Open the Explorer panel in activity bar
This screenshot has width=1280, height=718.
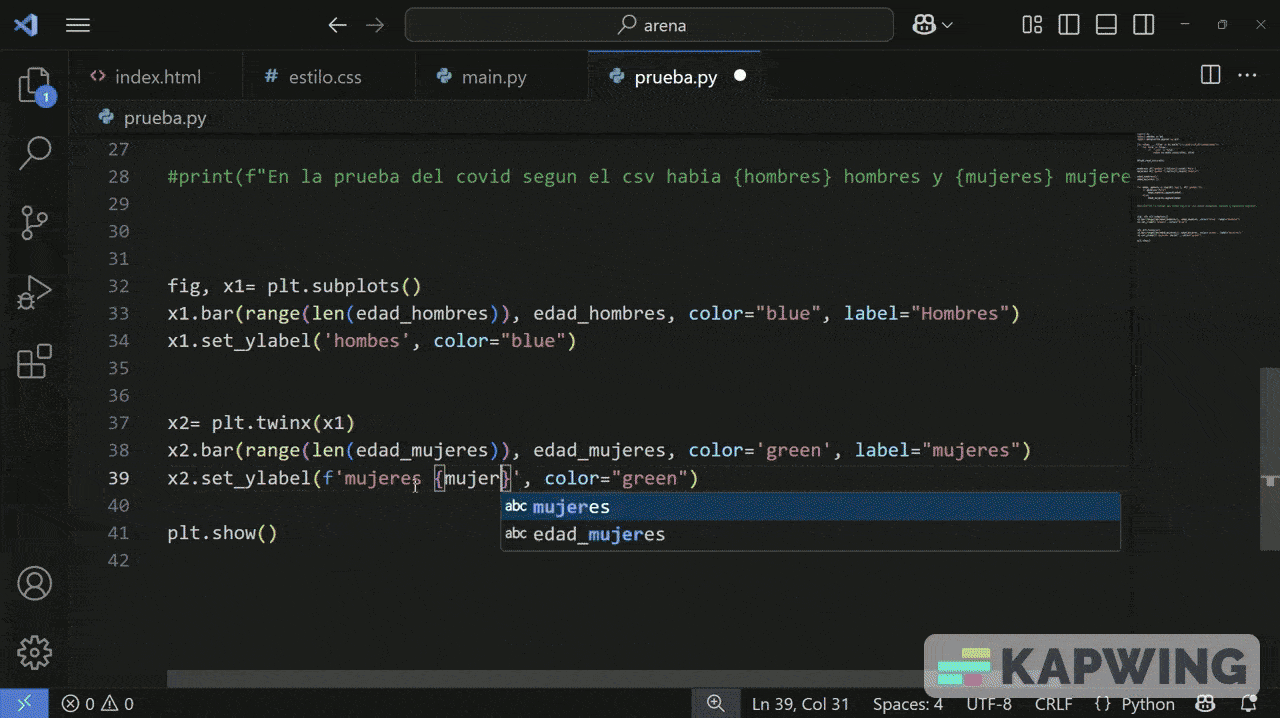34,86
